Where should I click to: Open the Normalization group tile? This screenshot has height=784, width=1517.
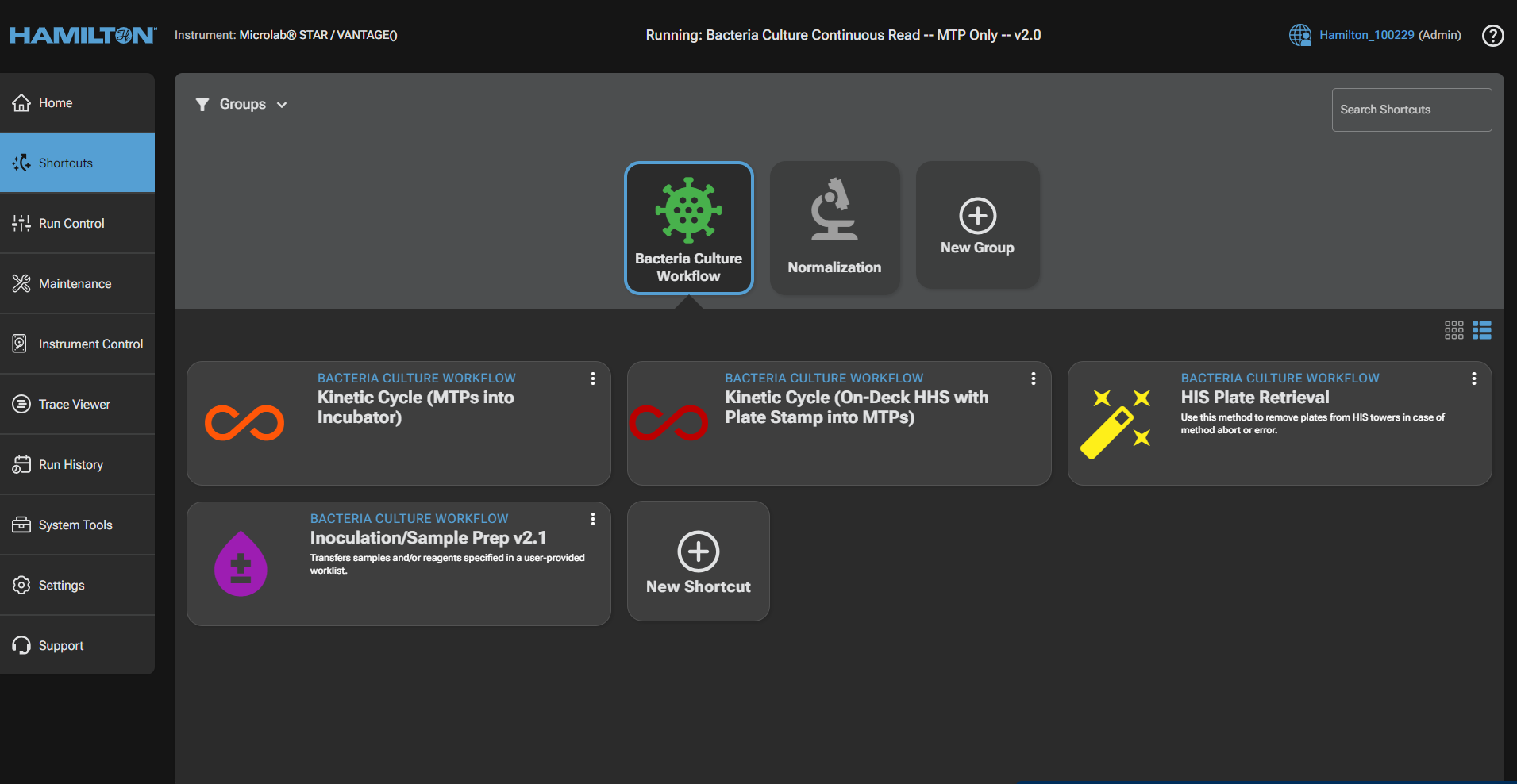point(834,228)
